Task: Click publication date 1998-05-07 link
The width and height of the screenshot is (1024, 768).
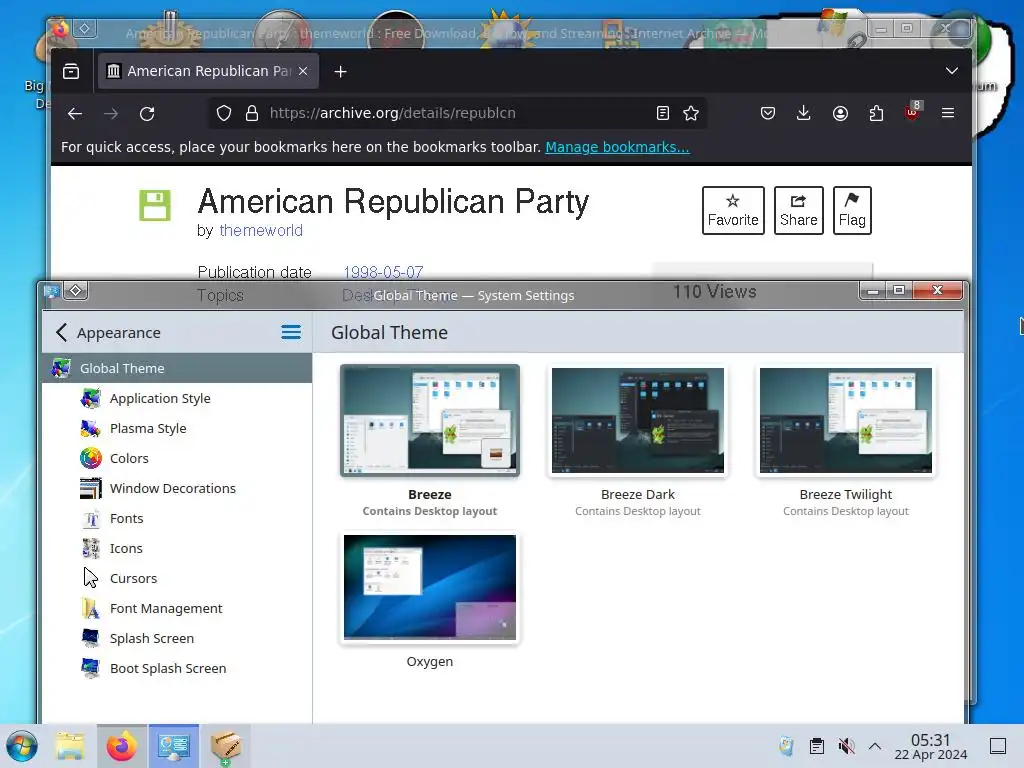Action: tap(383, 272)
